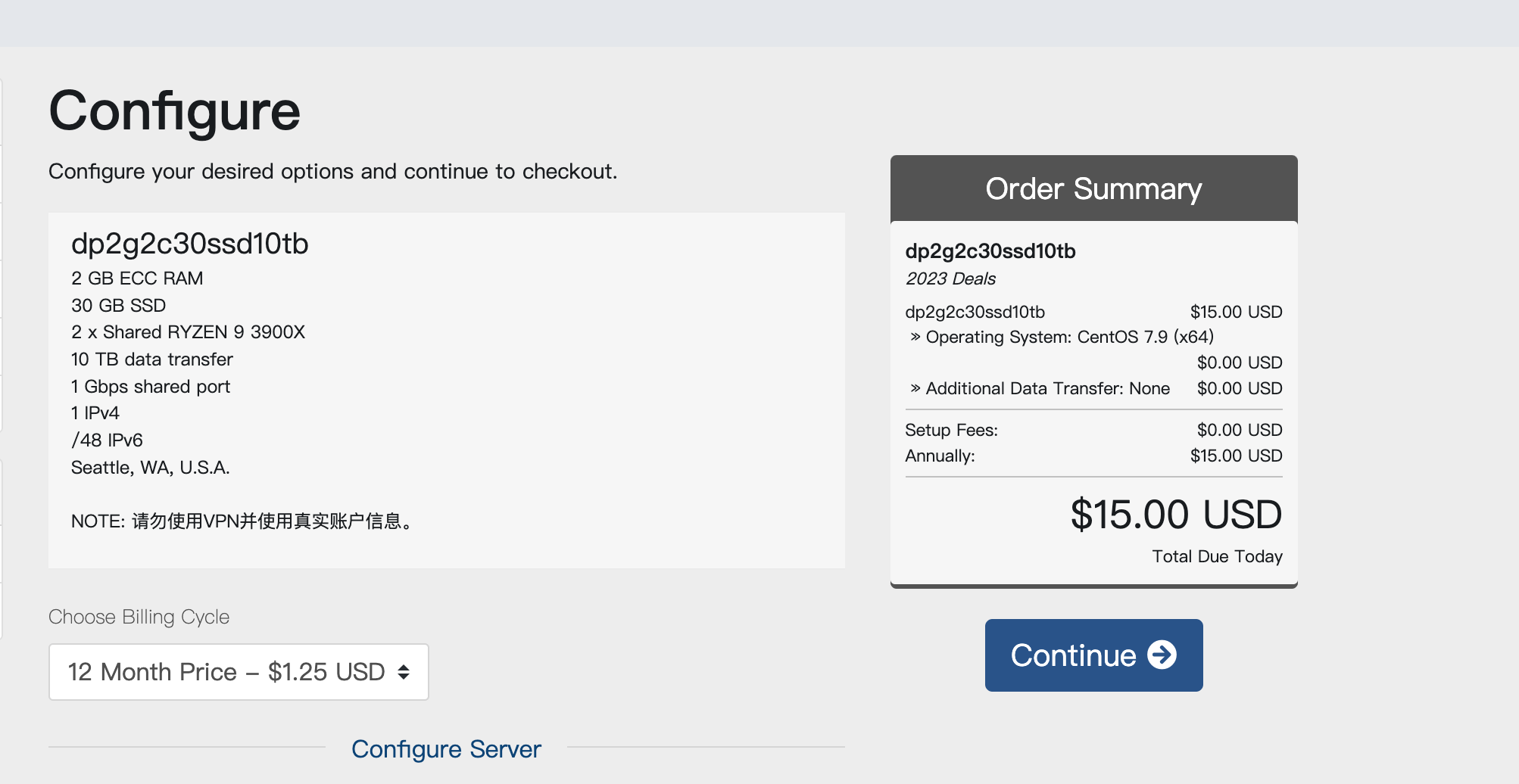Click the Shared RYZEN 9 3900X line
1519x784 pixels.
click(x=188, y=332)
